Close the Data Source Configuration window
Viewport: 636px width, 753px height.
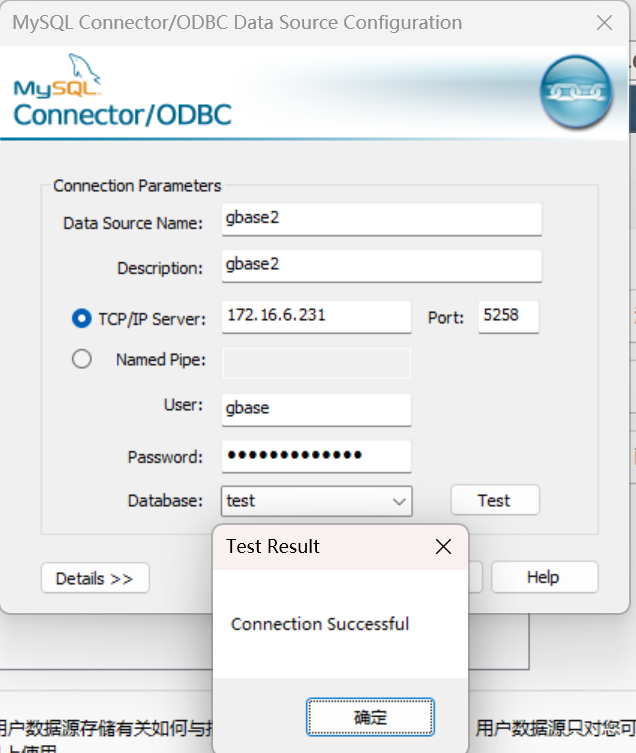pos(604,23)
